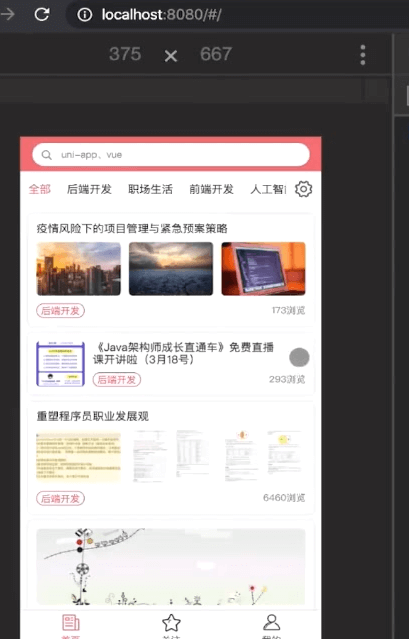This screenshot has height=639, width=409.
Task: Focus the uni-app、vue search box
Action: (x=171, y=155)
